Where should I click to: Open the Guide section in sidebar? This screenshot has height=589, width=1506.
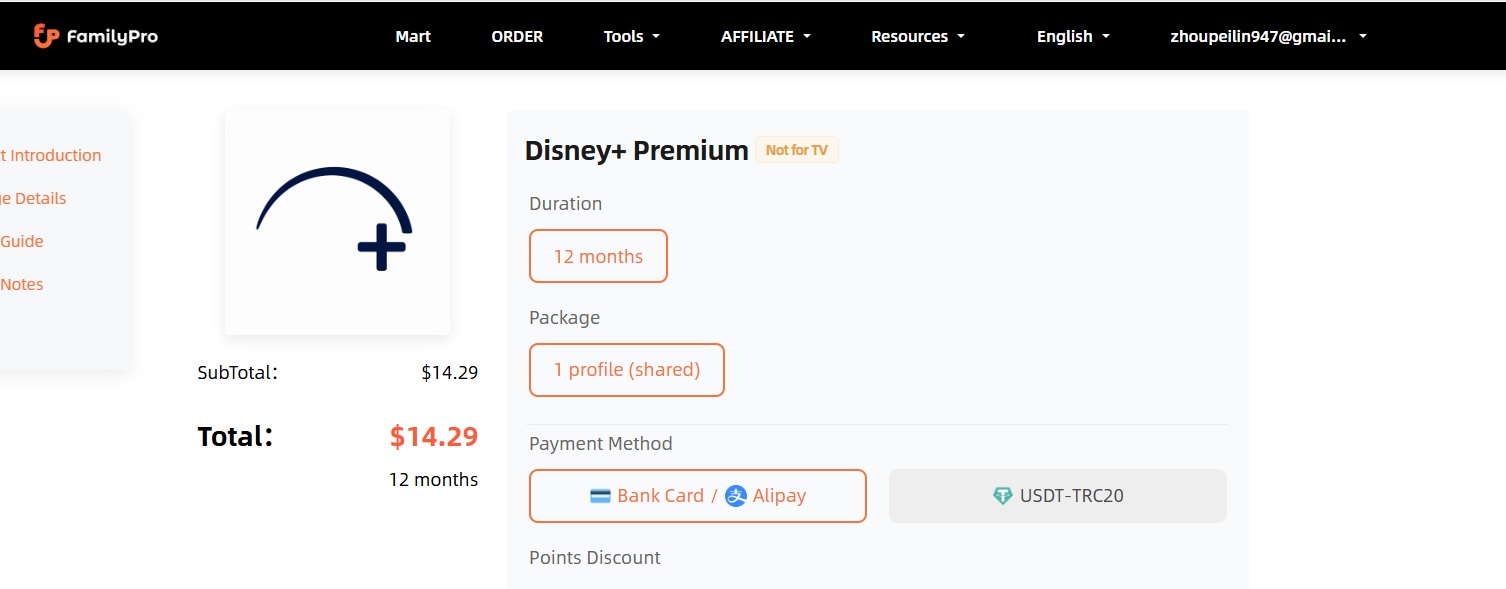pyautogui.click(x=22, y=241)
